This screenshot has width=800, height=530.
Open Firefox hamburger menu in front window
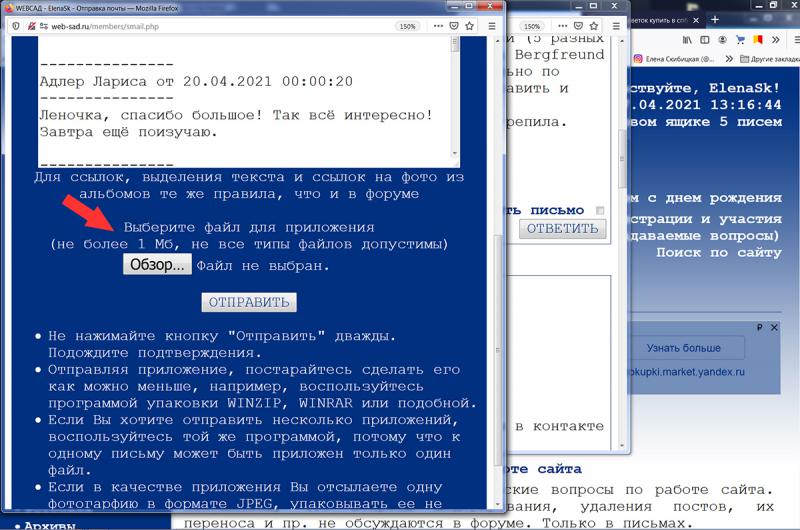pyautogui.click(x=491, y=26)
